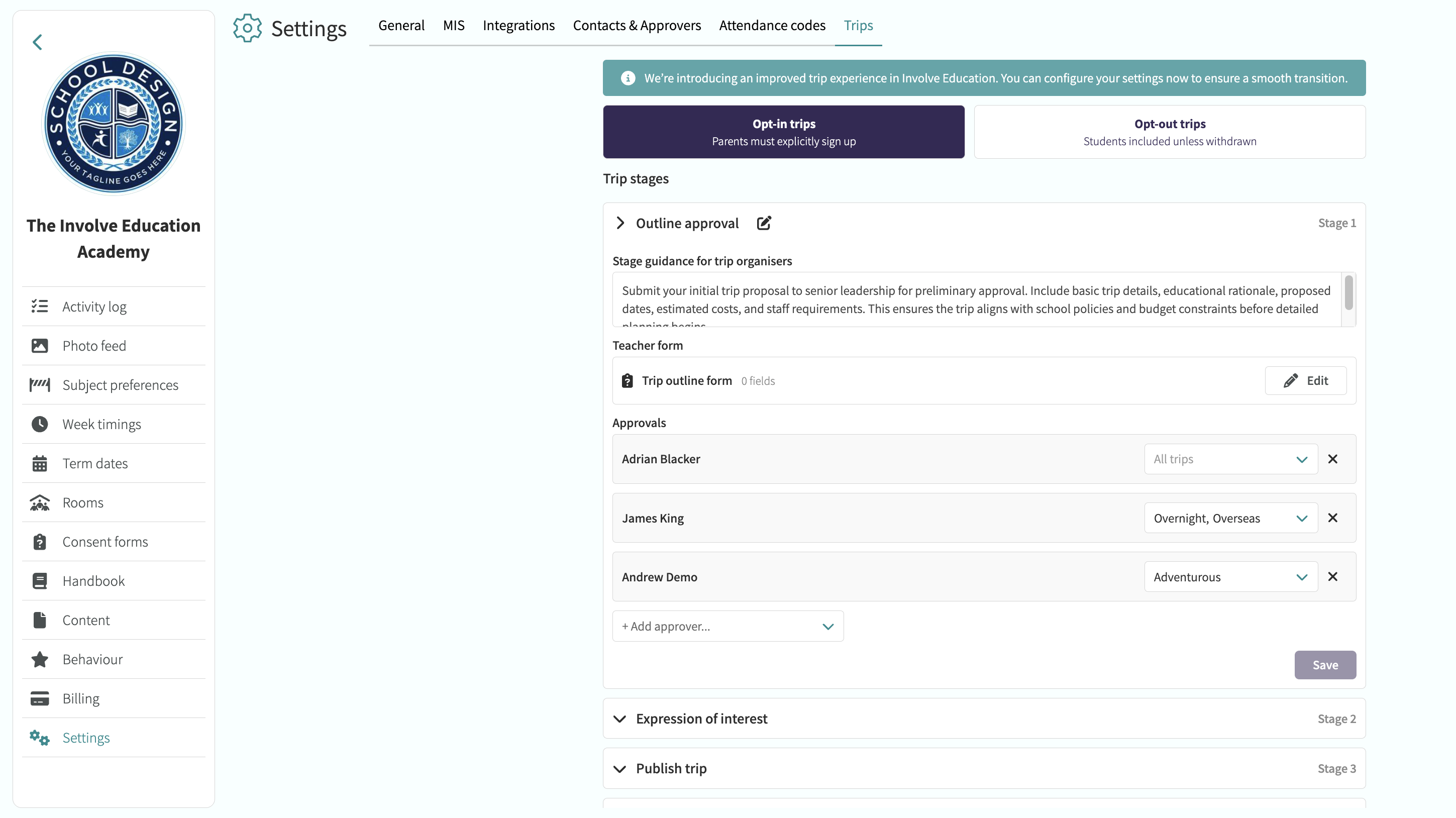The width and height of the screenshot is (1456, 818).
Task: Click the Rooms people icon
Action: (x=40, y=502)
